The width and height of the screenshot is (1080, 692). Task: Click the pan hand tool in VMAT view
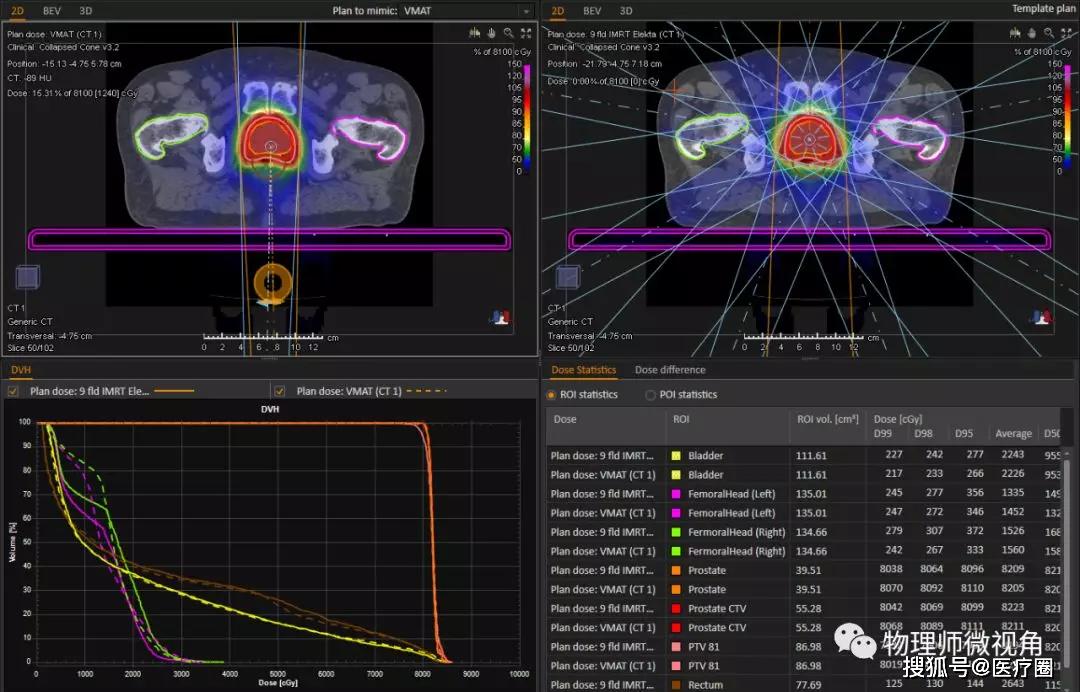[x=492, y=33]
